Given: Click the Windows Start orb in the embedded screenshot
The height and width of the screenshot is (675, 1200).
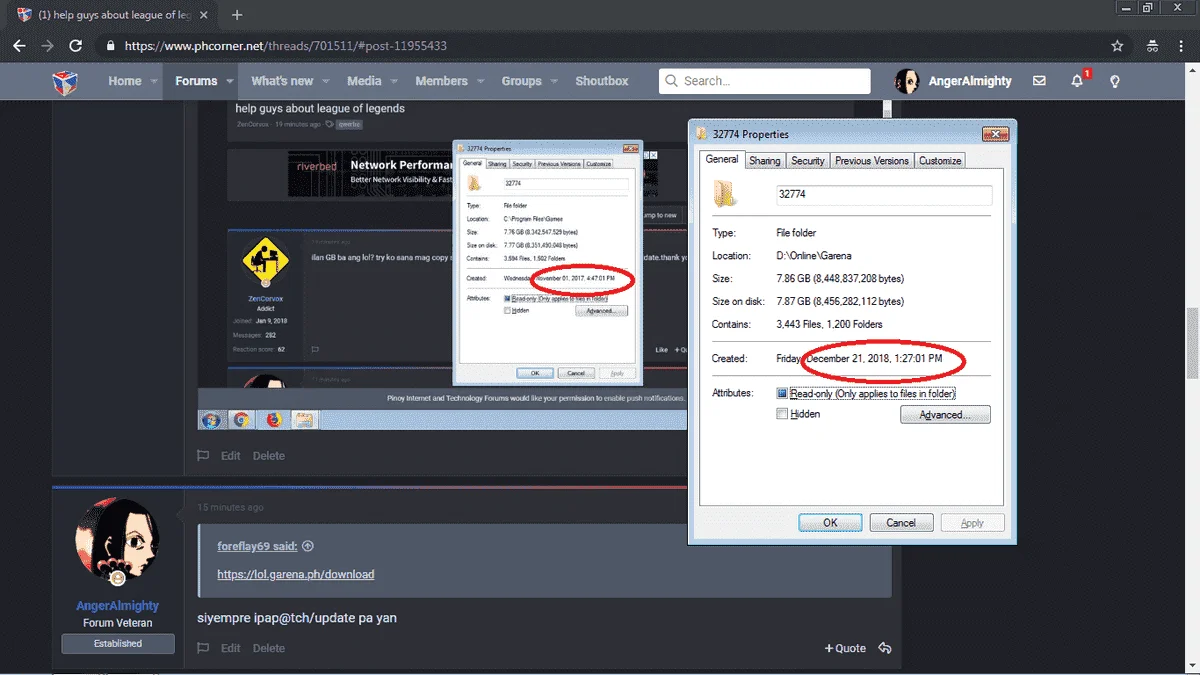Looking at the screenshot, I should 211,420.
